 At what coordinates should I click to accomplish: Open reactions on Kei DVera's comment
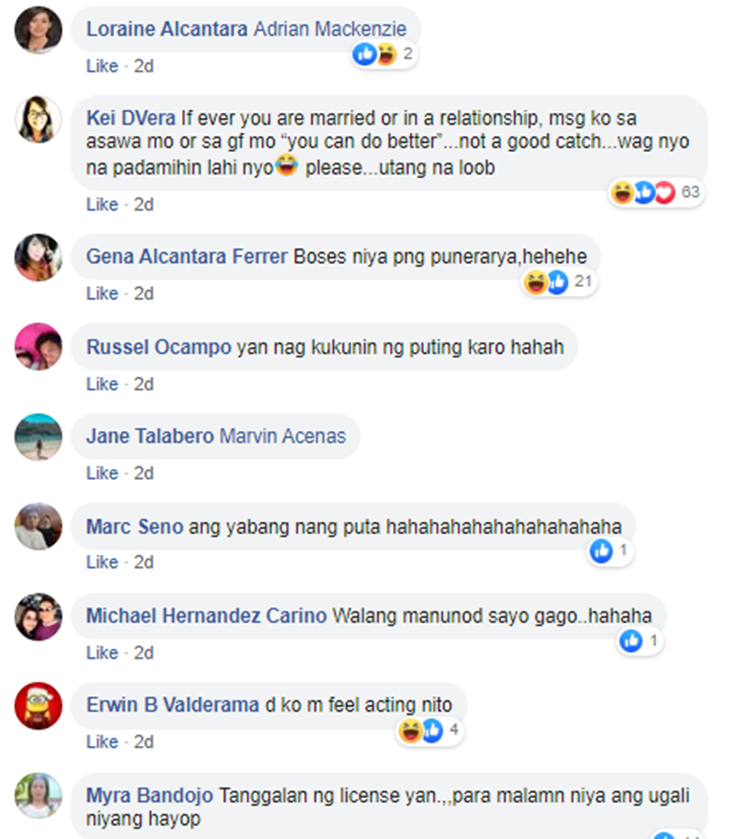coord(656,192)
